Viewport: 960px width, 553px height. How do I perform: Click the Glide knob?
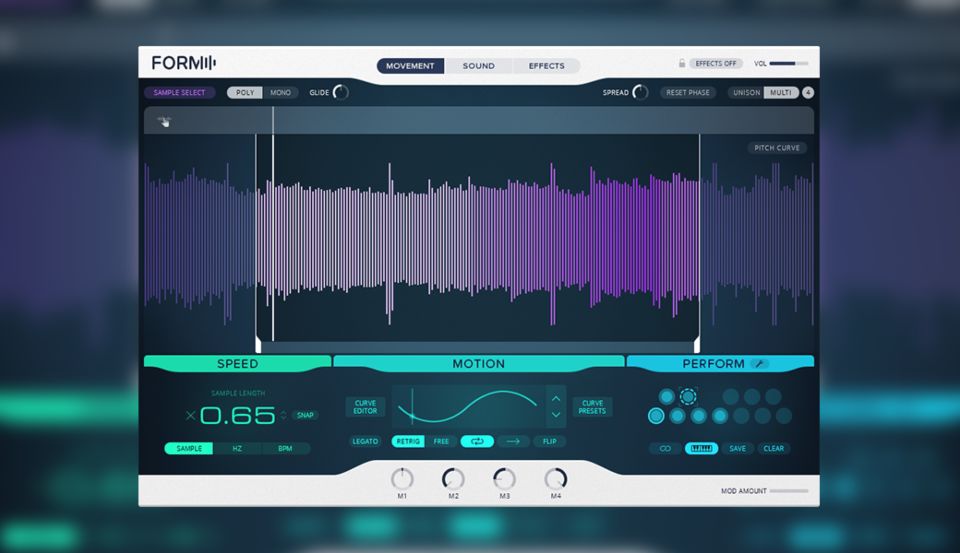click(x=340, y=93)
